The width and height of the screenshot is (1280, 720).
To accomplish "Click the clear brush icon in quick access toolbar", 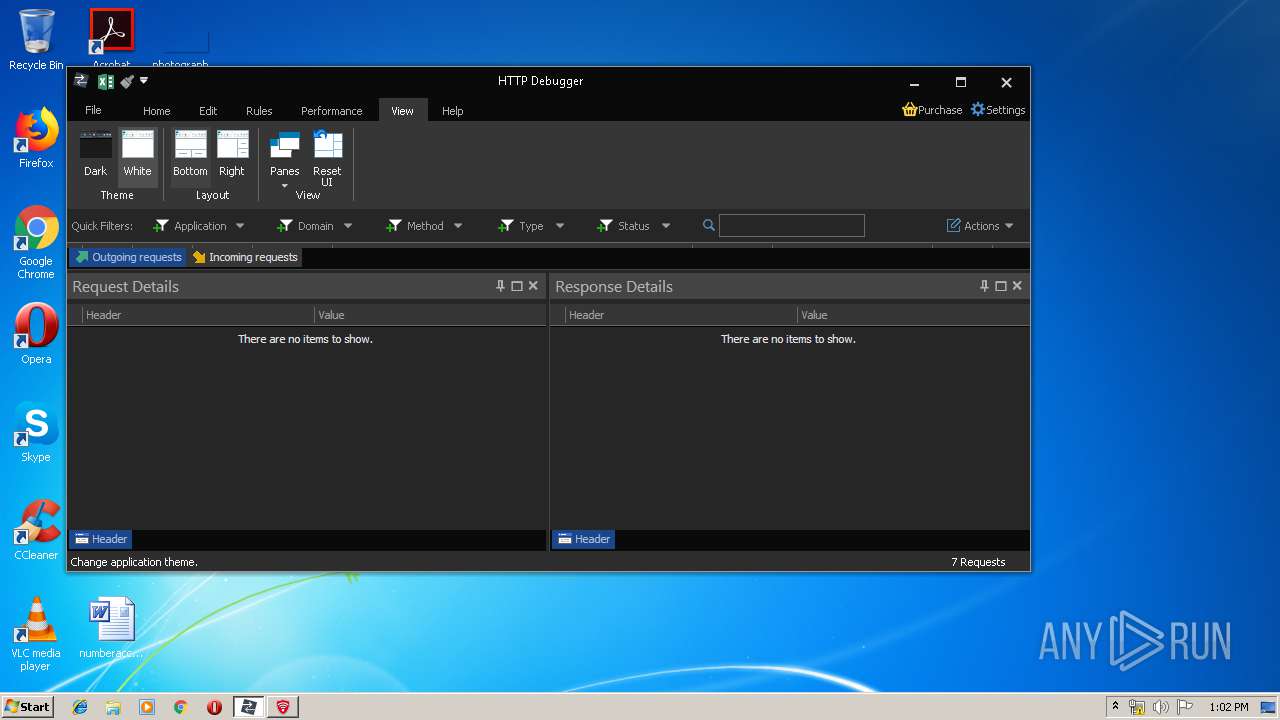I will point(126,82).
